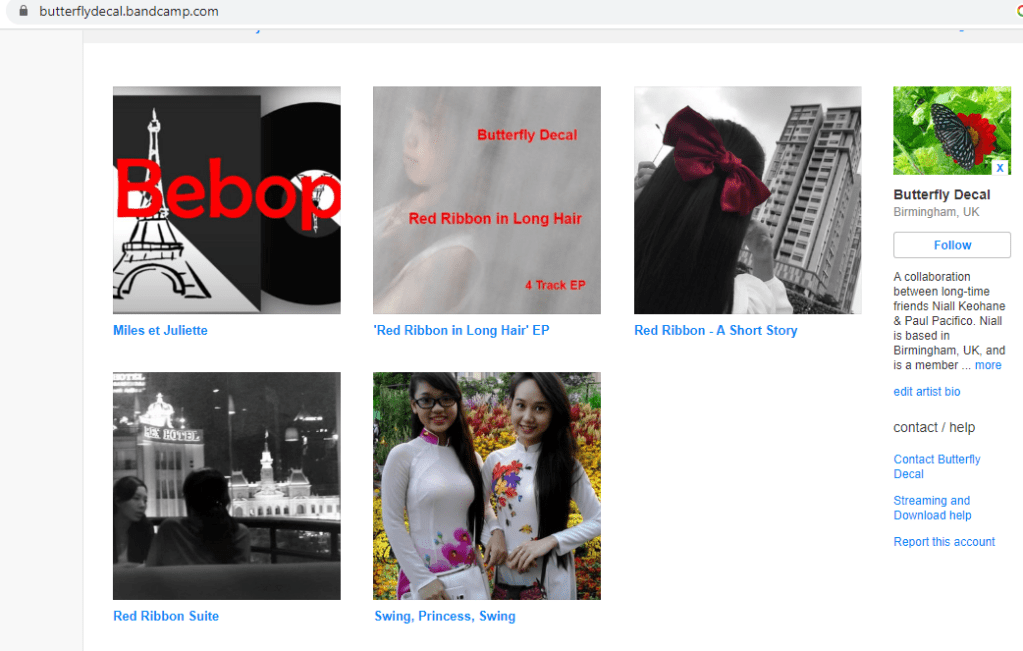Select the Red Ribbon Suite title link
The width and height of the screenshot is (1023, 651).
pos(166,617)
